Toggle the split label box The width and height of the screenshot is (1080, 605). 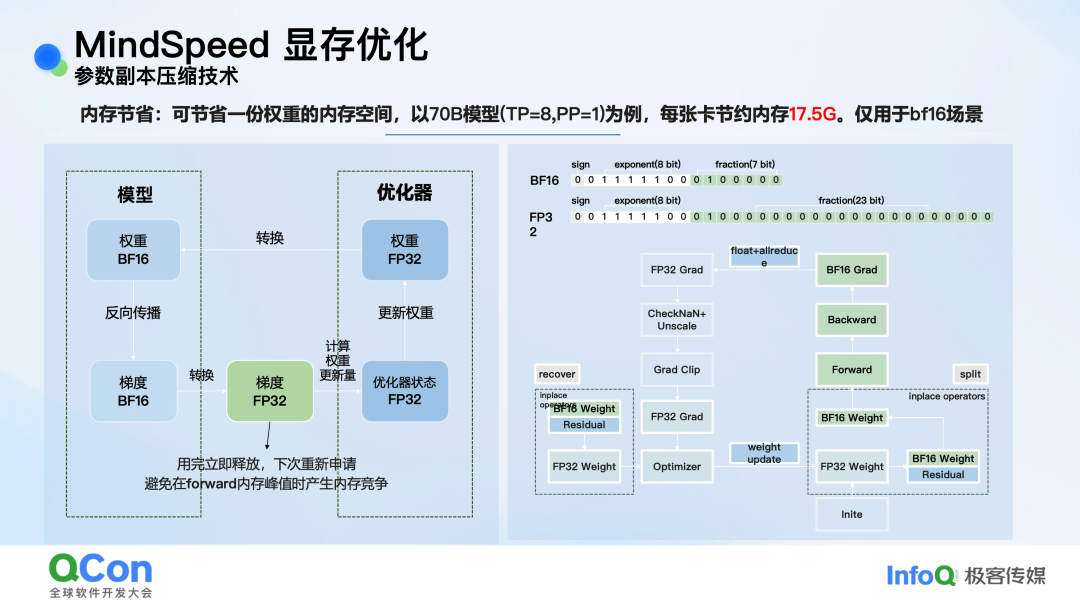(968, 373)
